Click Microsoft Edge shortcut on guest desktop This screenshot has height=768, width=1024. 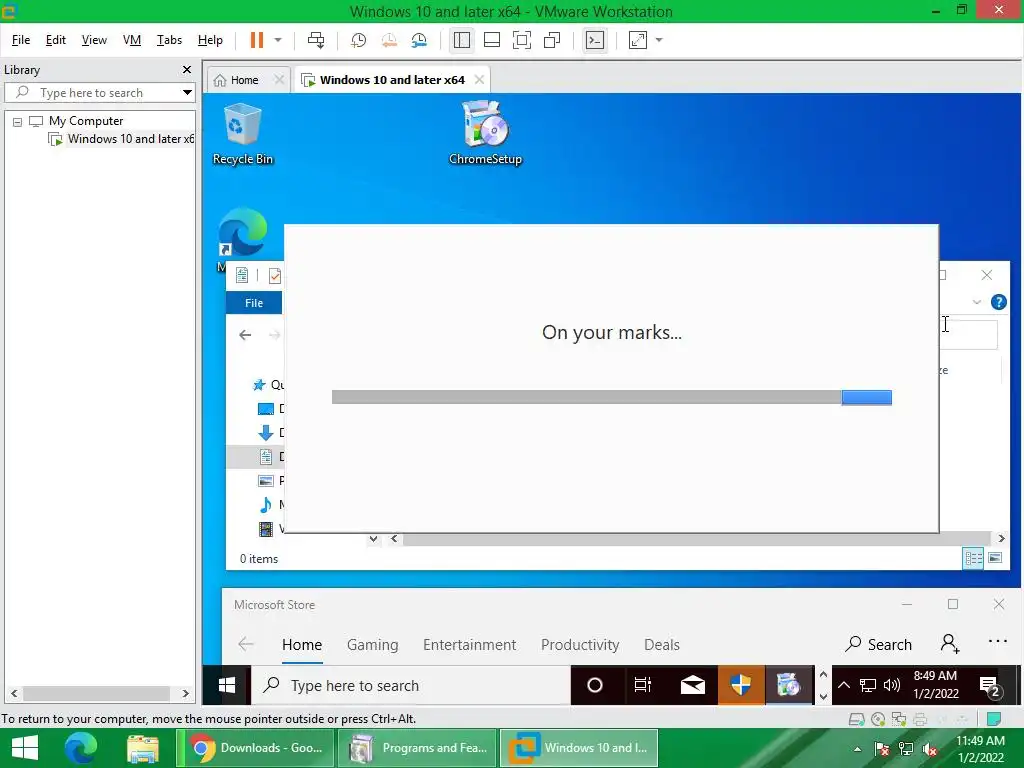pyautogui.click(x=243, y=233)
